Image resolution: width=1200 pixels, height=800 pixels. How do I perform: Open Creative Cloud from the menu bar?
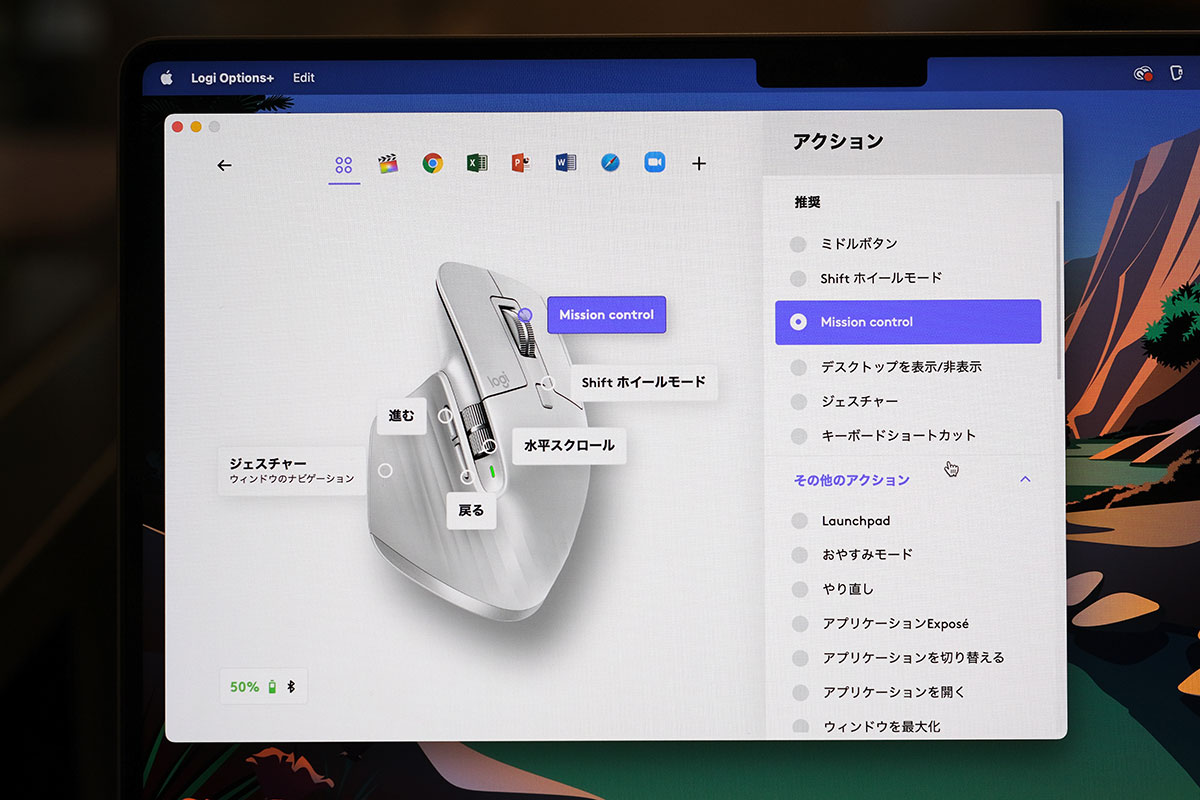tap(1144, 74)
